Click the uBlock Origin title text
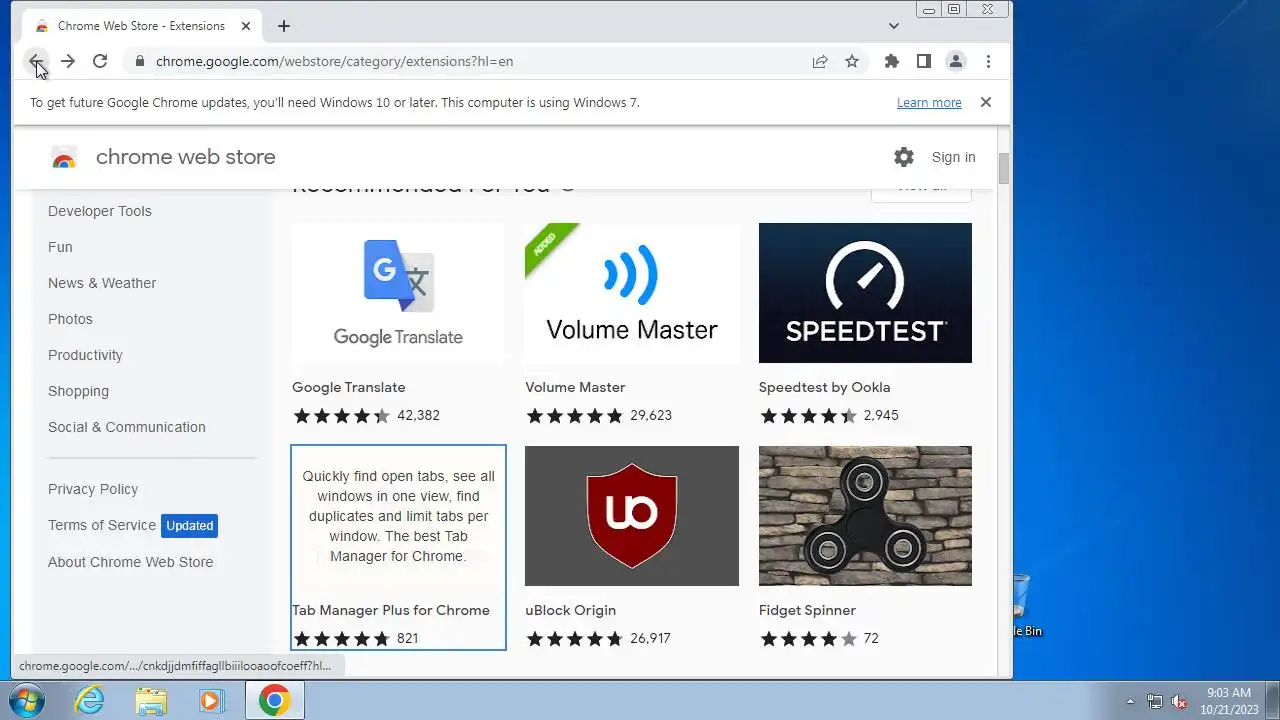The image size is (1280, 720). [x=570, y=610]
